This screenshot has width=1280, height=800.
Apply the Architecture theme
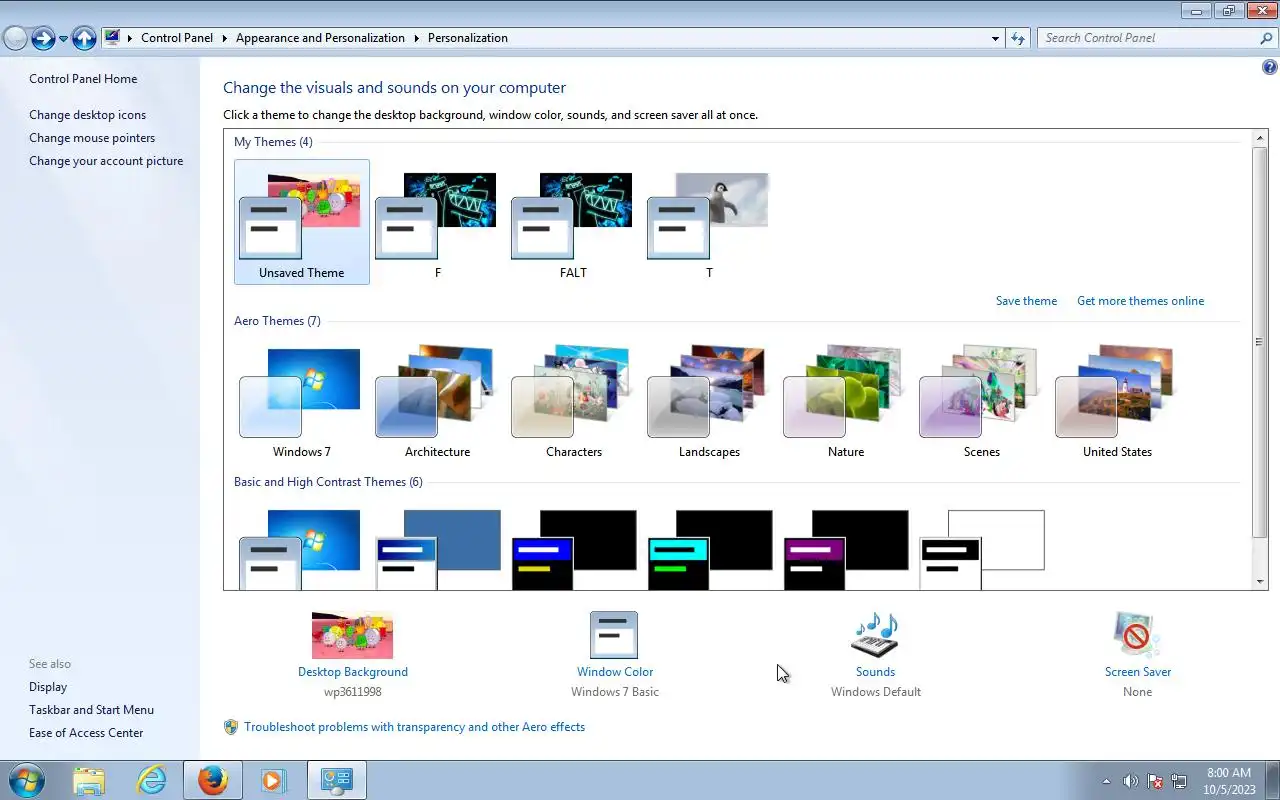pos(437,401)
